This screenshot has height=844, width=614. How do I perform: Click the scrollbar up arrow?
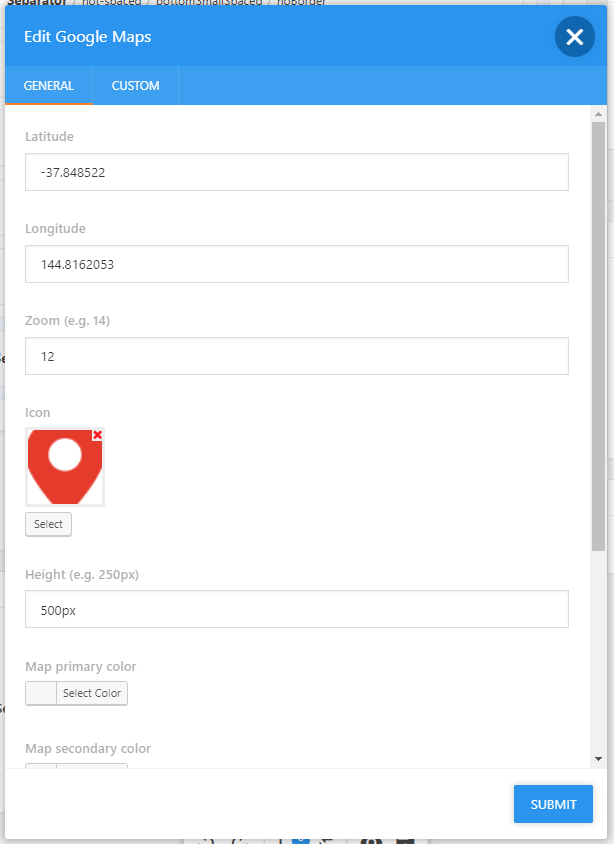(598, 114)
